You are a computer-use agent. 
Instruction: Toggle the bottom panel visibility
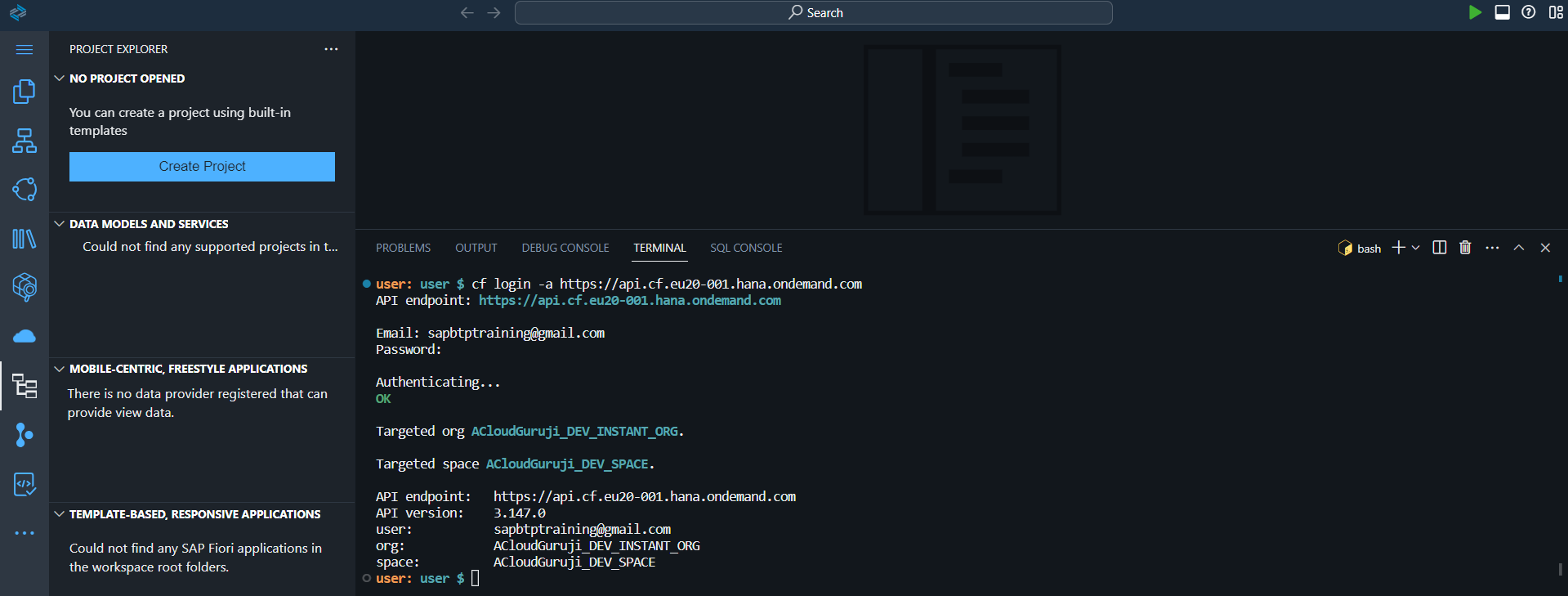[x=1502, y=12]
